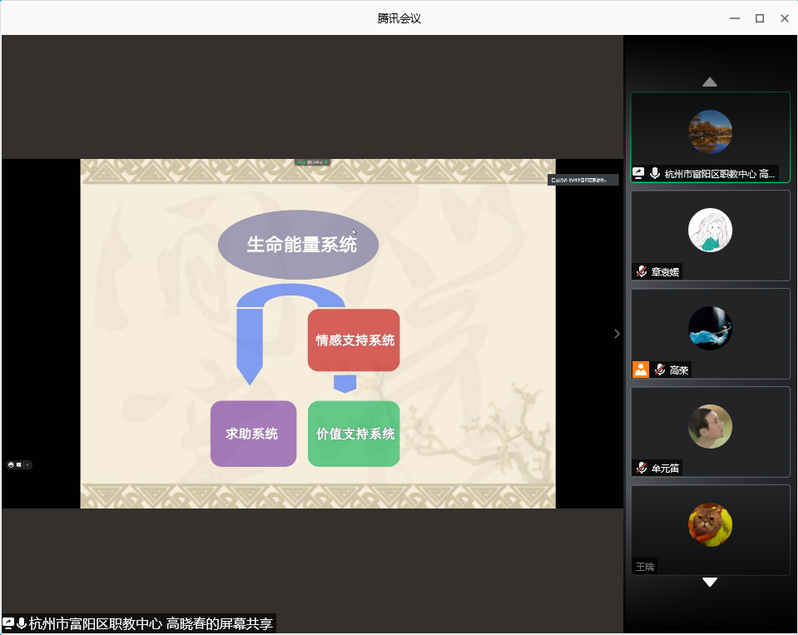Click the small overlay widget at slide's left edge
Viewport: 798px width, 635px height.
pos(19,464)
